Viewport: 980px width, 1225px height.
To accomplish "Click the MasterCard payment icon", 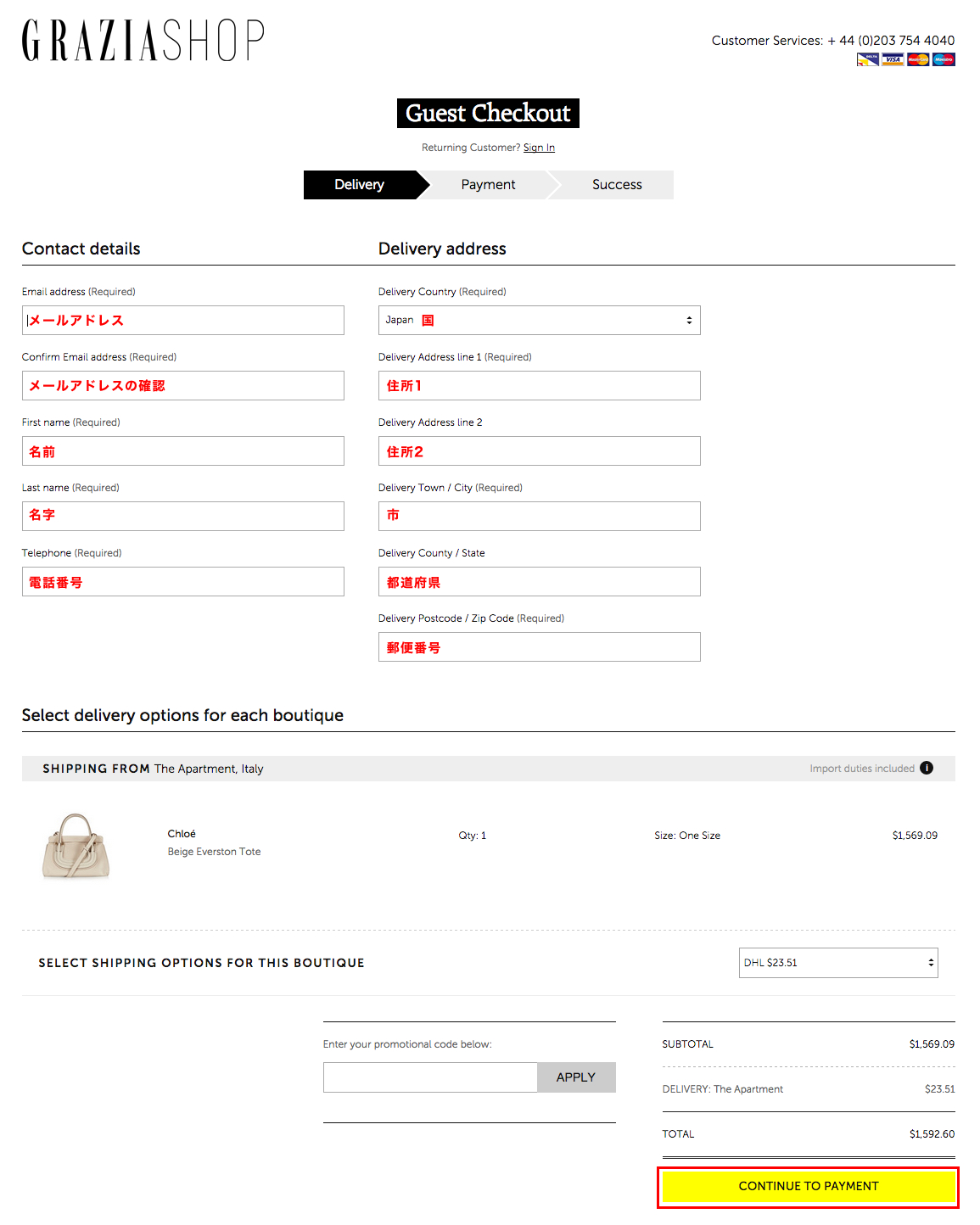I will point(918,59).
